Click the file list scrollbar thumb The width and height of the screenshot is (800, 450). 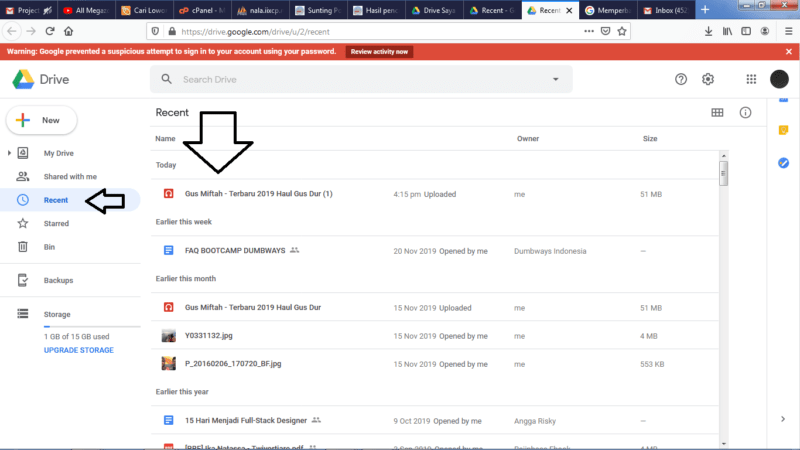(x=723, y=173)
